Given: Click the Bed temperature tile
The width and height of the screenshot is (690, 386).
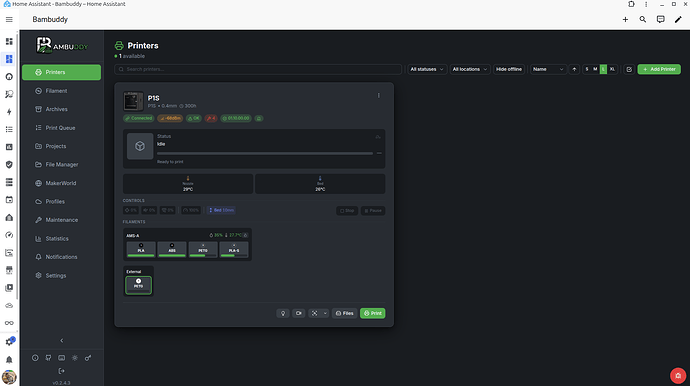Looking at the screenshot, I should pyautogui.click(x=320, y=184).
